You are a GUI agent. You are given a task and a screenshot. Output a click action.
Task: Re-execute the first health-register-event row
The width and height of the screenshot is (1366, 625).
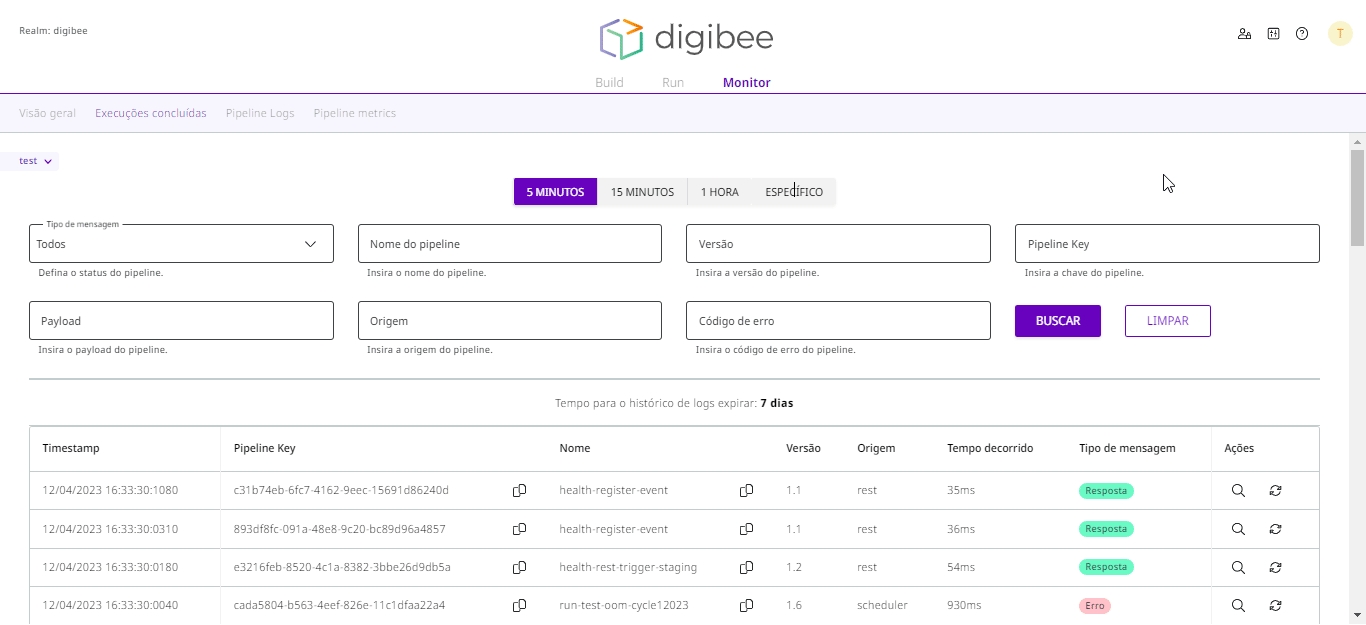(1275, 491)
